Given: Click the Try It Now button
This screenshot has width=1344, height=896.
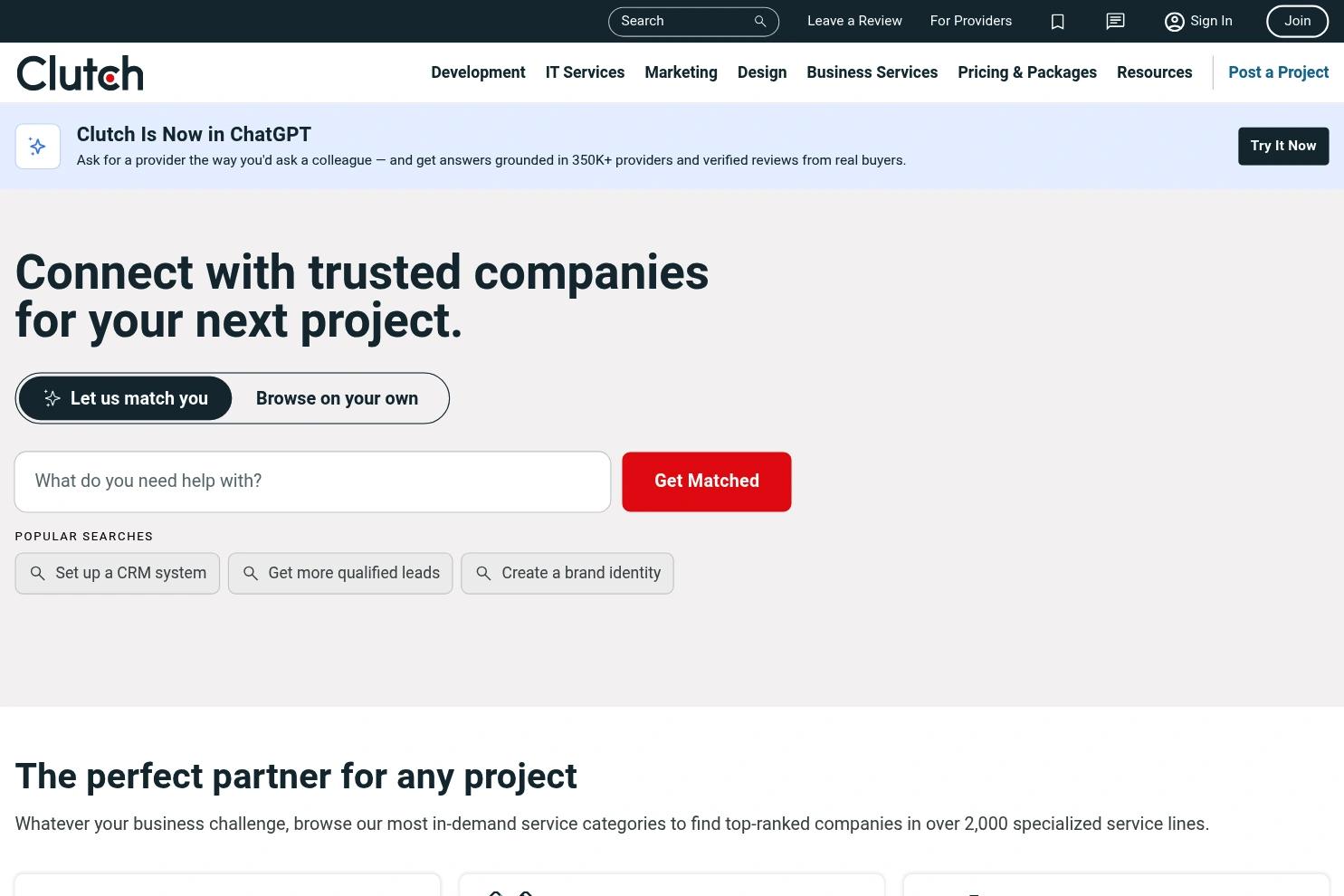Looking at the screenshot, I should [x=1283, y=146].
